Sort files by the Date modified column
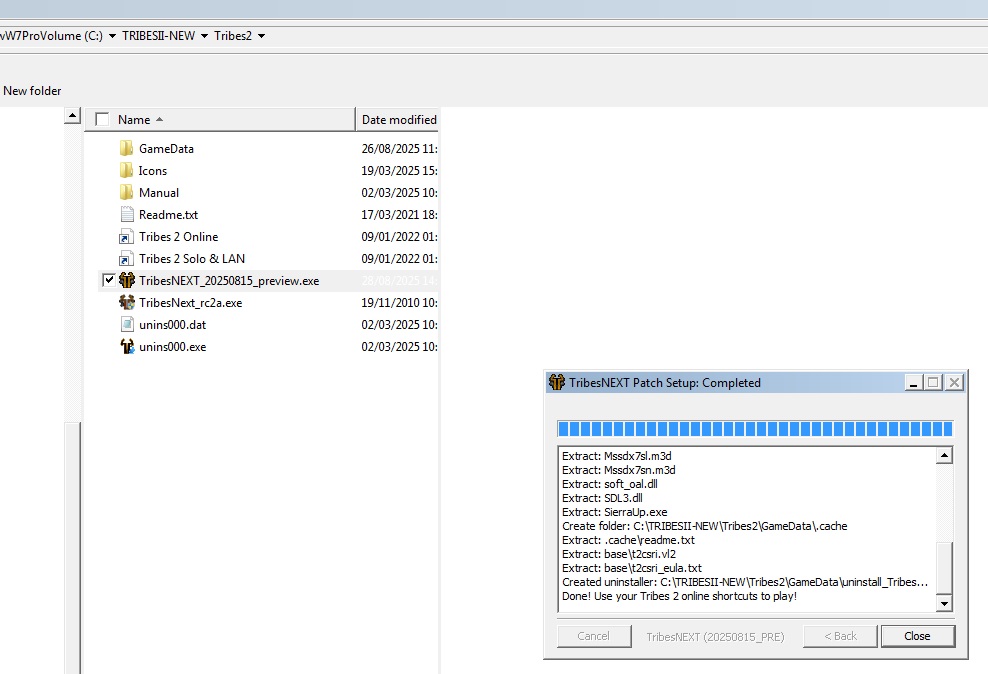Image resolution: width=988 pixels, height=674 pixels. [398, 120]
